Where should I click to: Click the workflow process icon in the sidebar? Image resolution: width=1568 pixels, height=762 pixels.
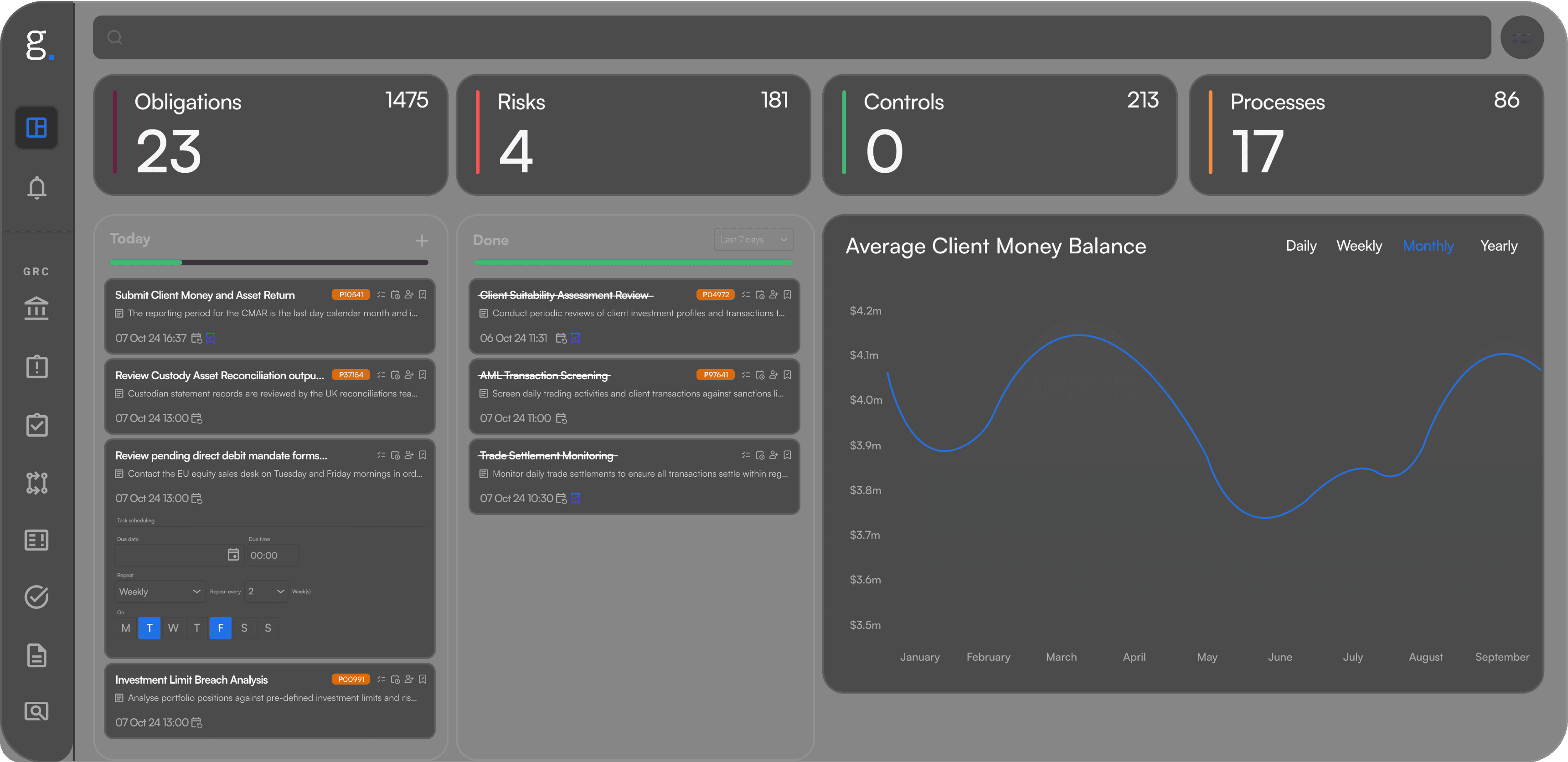pos(36,483)
